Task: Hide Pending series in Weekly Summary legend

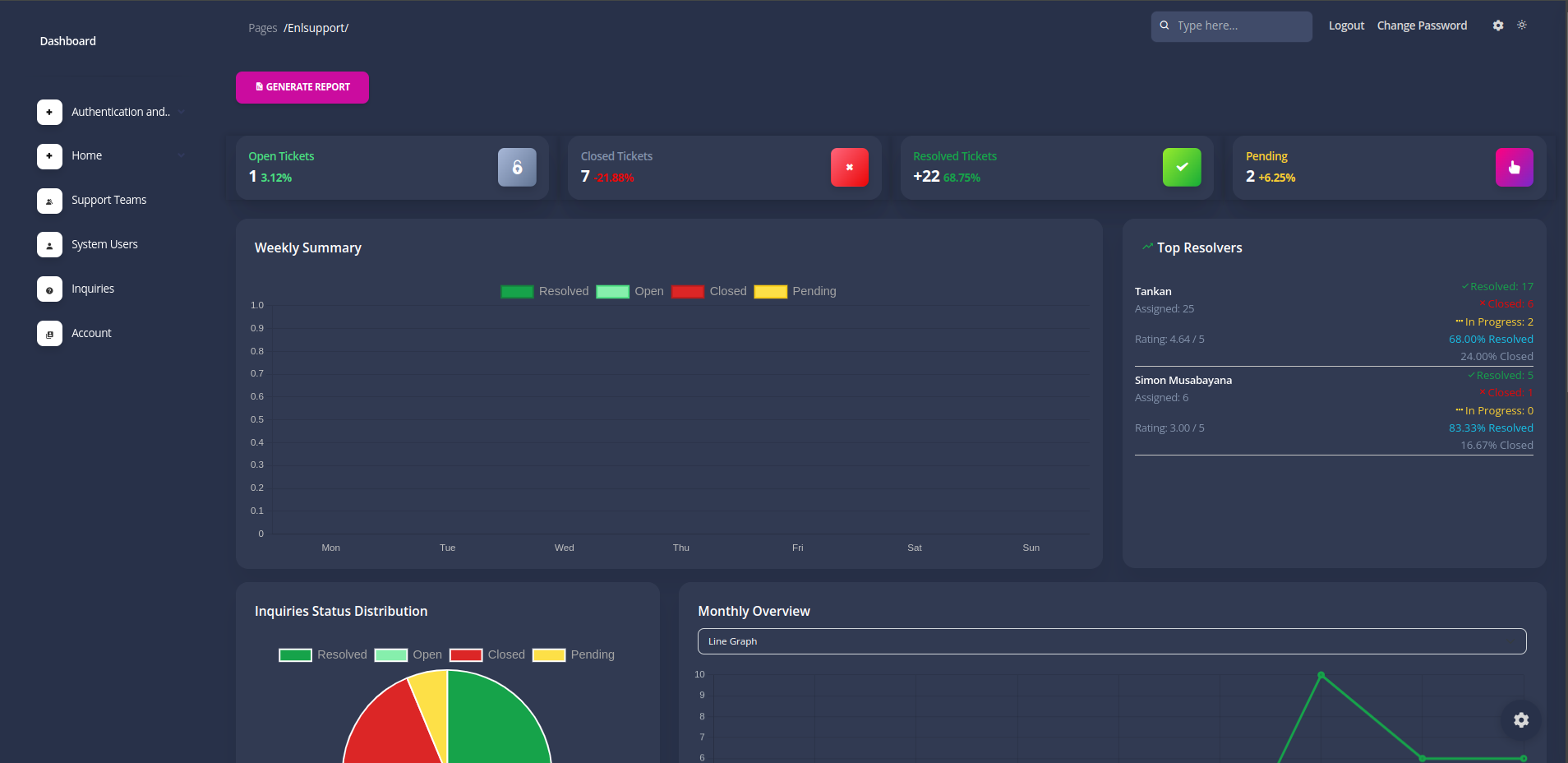Action: 795,292
